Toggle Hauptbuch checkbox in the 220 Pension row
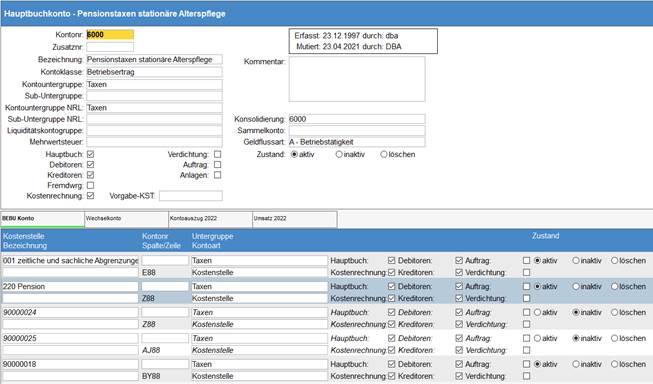Screen dimensions: 653x384 tap(391, 287)
